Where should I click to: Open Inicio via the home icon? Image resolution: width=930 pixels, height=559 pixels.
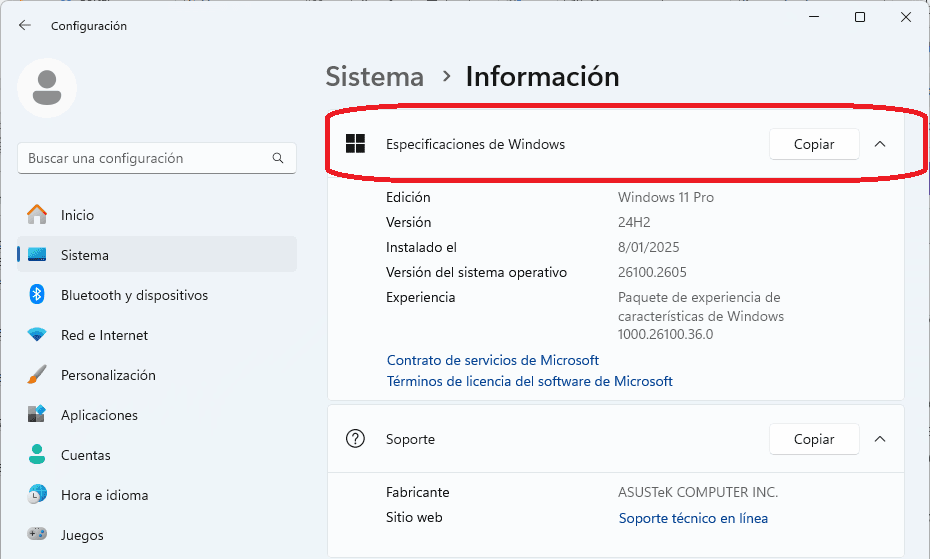click(x=37, y=215)
